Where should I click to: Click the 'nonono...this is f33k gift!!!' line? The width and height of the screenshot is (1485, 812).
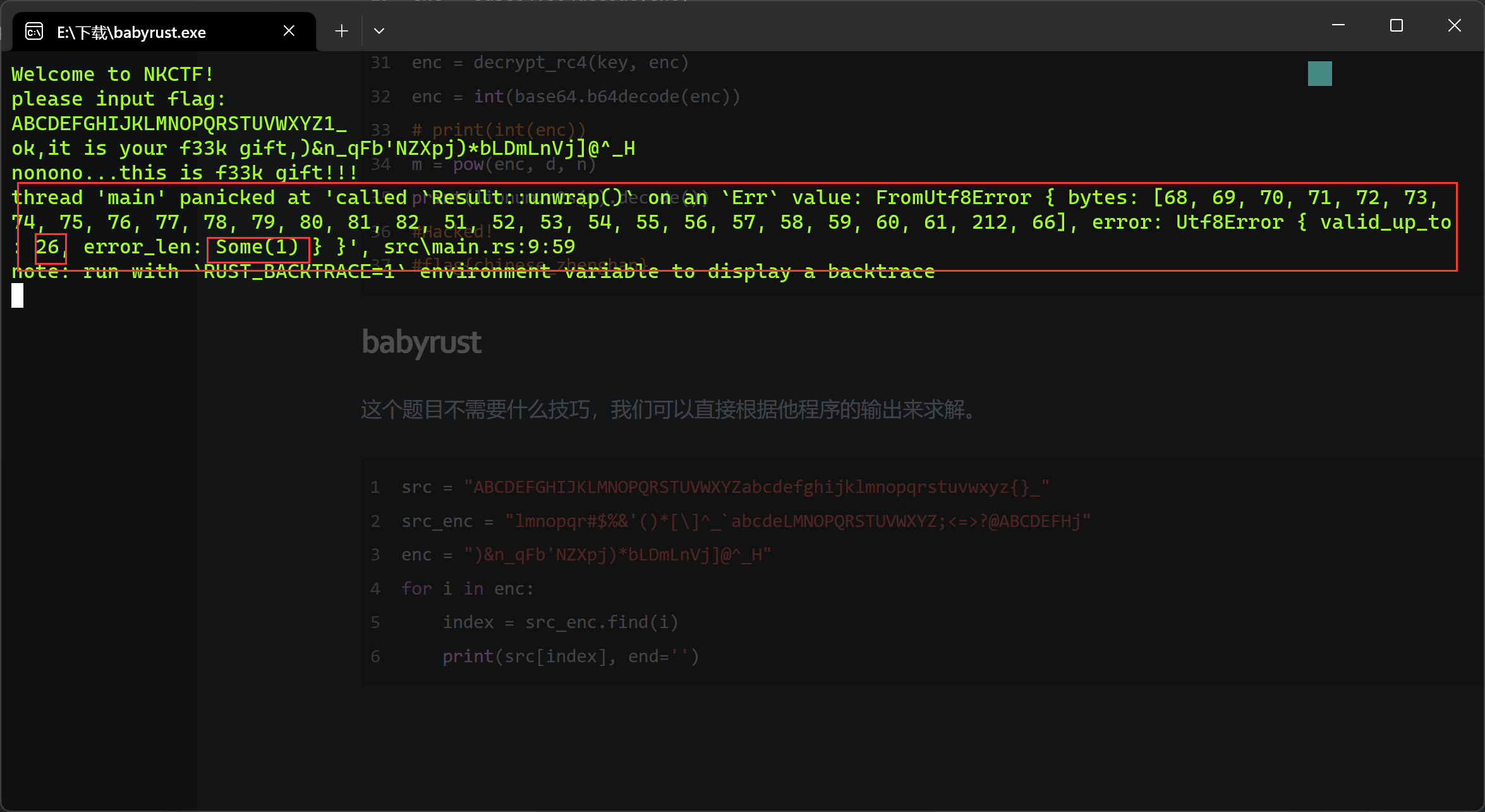(185, 173)
